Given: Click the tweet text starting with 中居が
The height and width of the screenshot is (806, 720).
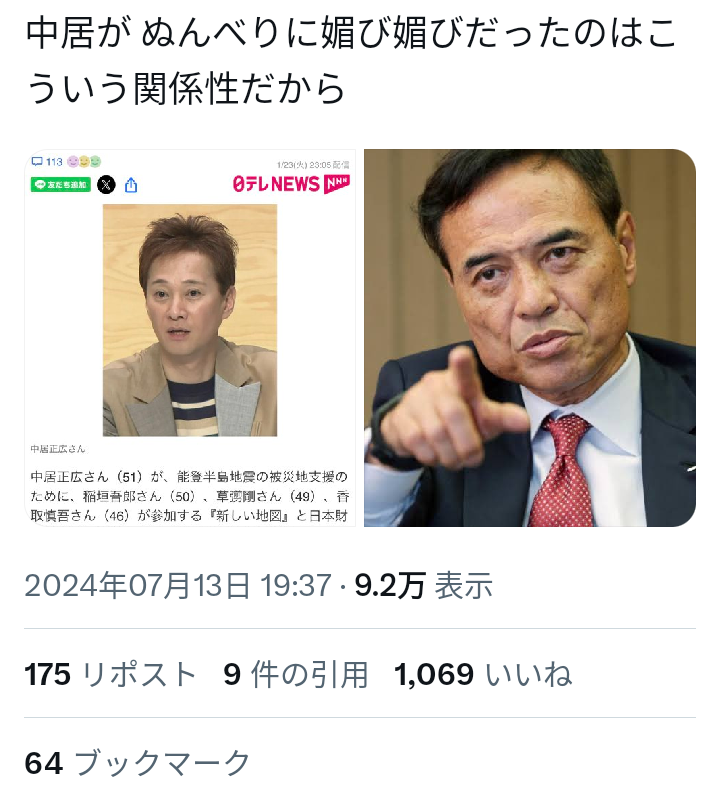Looking at the screenshot, I should 350,61.
